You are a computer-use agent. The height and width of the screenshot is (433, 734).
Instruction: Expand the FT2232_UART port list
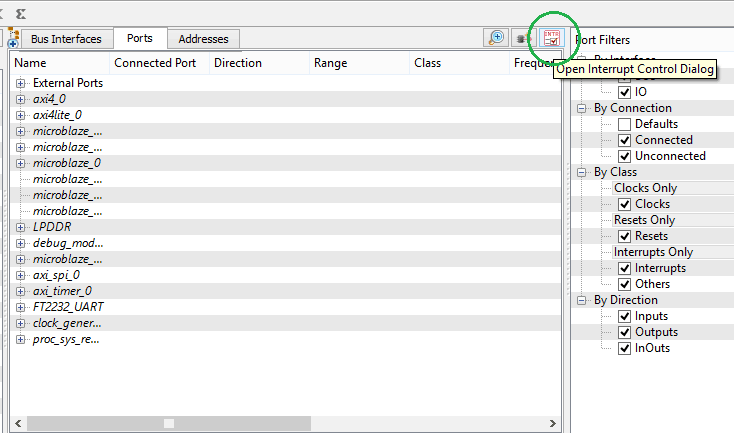pos(20,307)
